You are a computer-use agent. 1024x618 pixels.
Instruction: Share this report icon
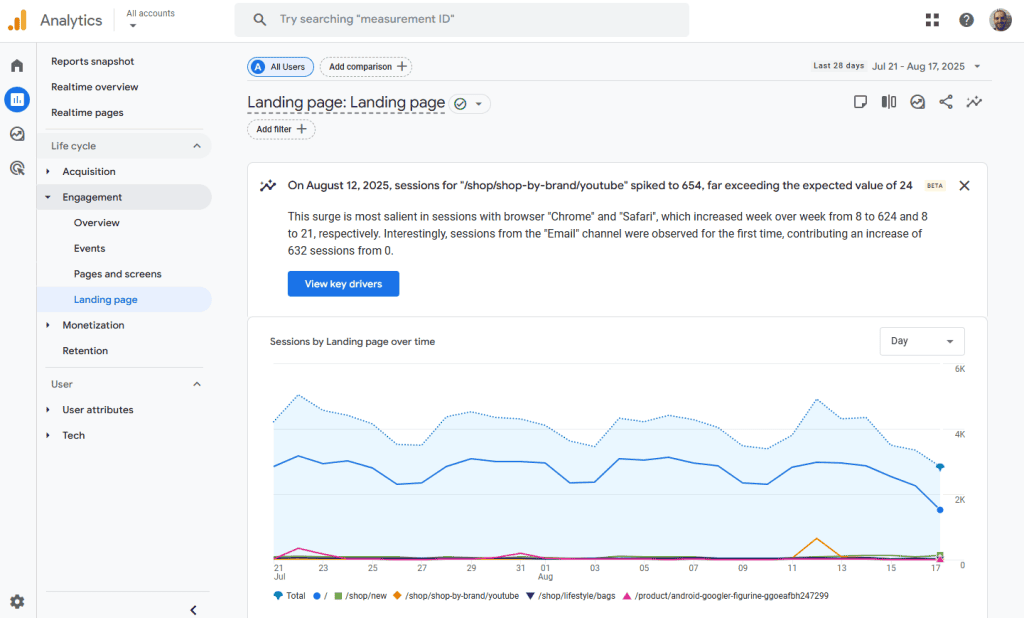(x=945, y=102)
